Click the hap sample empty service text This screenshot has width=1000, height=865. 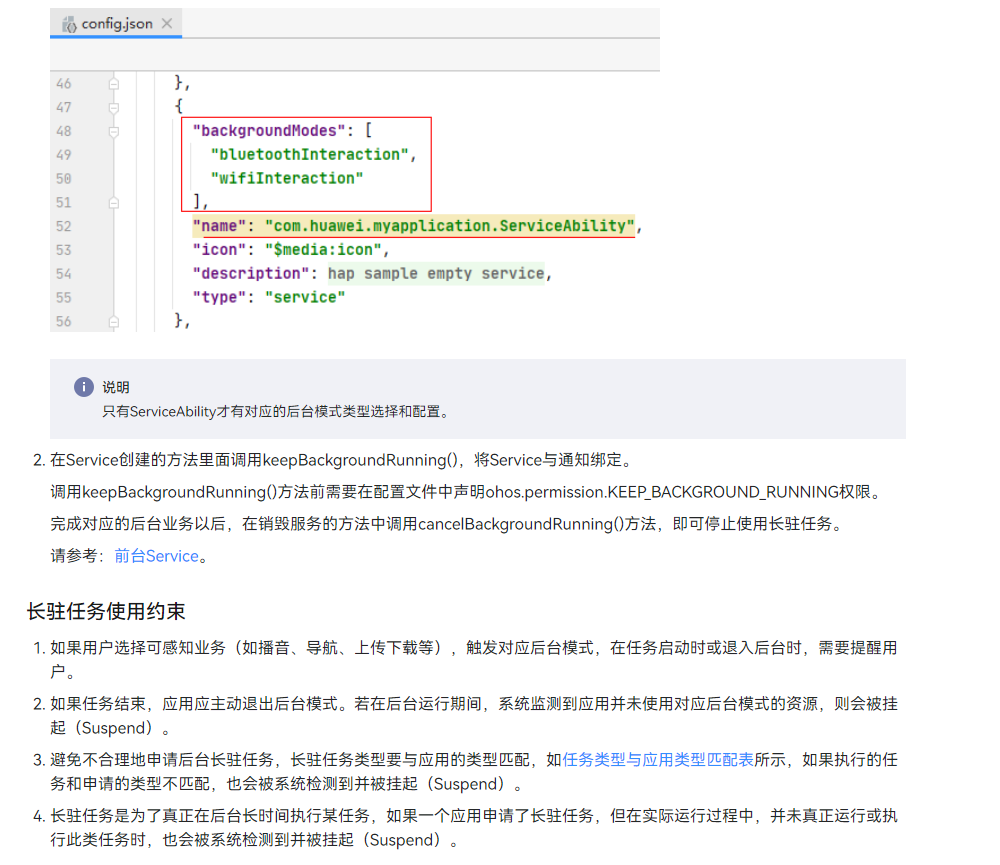[x=436, y=274]
